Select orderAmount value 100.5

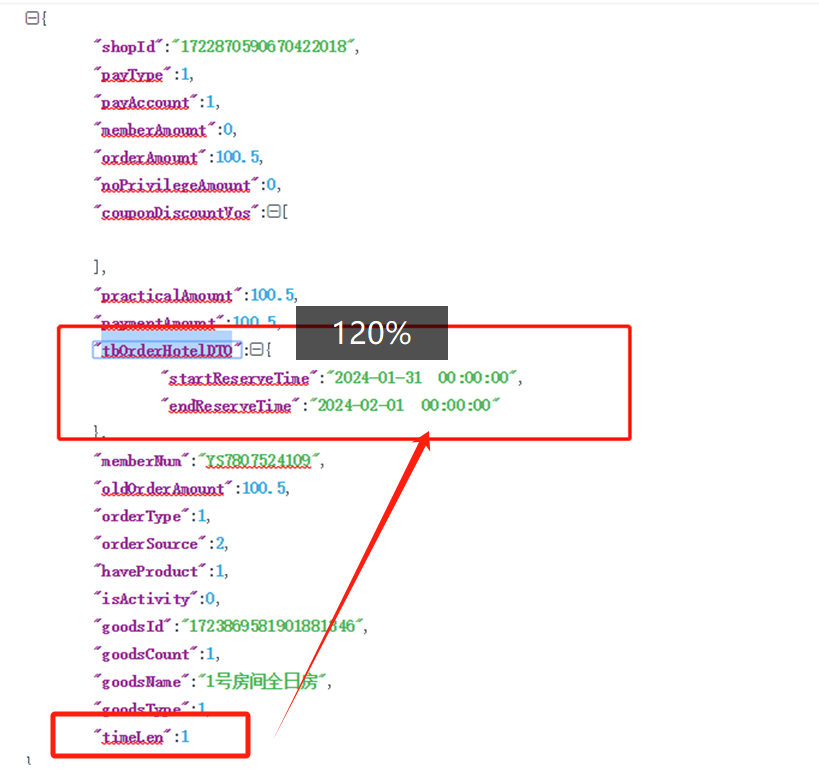pos(238,157)
